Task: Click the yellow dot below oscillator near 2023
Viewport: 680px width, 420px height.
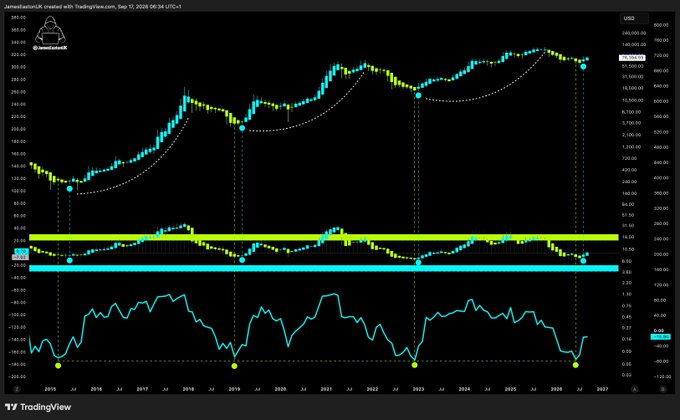Action: click(x=414, y=365)
